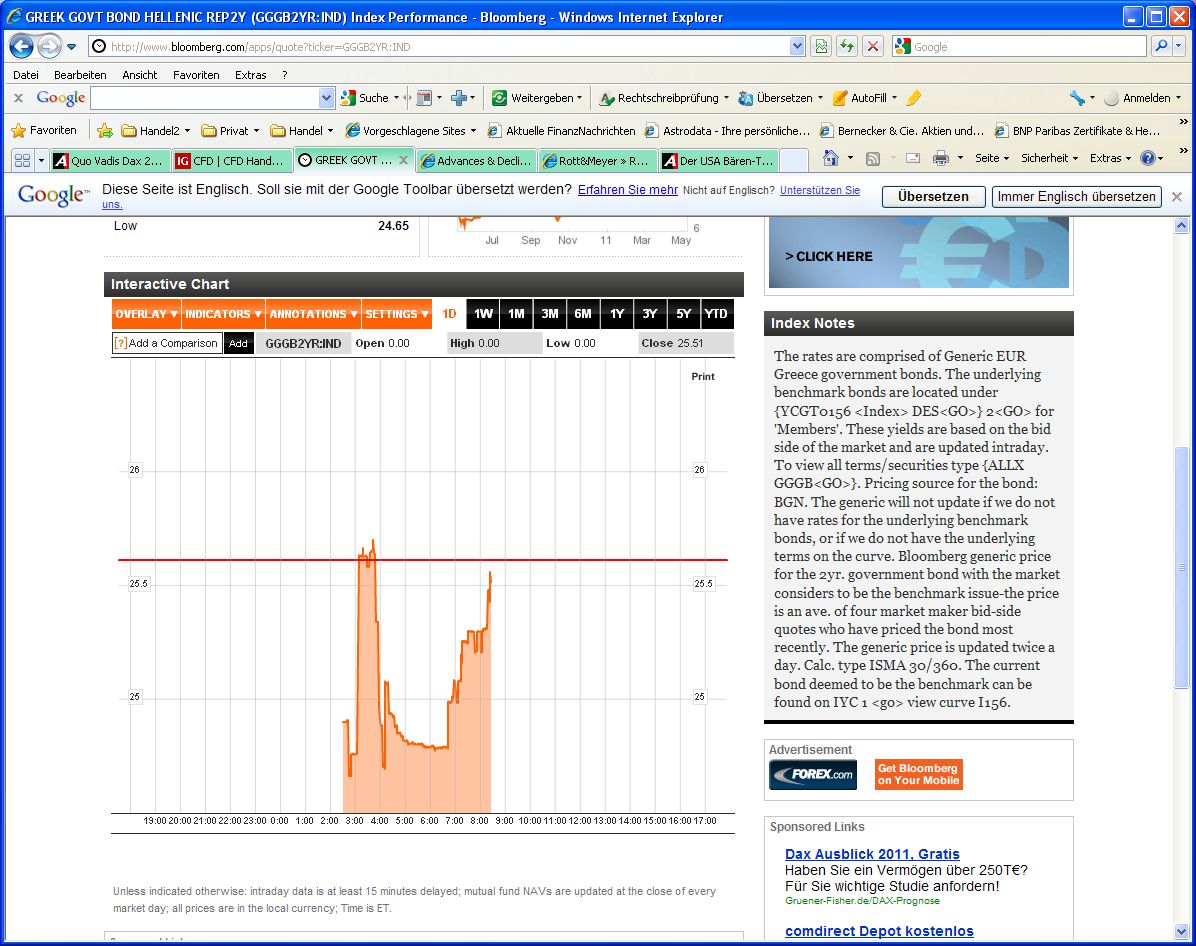Screen dimensions: 1196x946
Task: Close the GREEK GOVT tab
Action: click(403, 159)
